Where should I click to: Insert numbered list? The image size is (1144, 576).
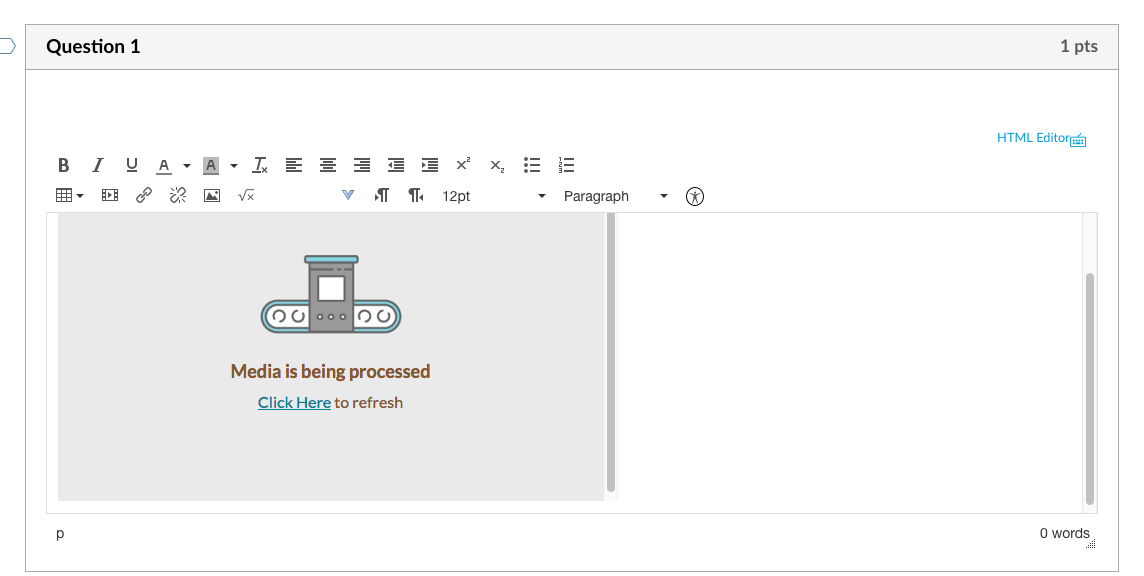[566, 166]
